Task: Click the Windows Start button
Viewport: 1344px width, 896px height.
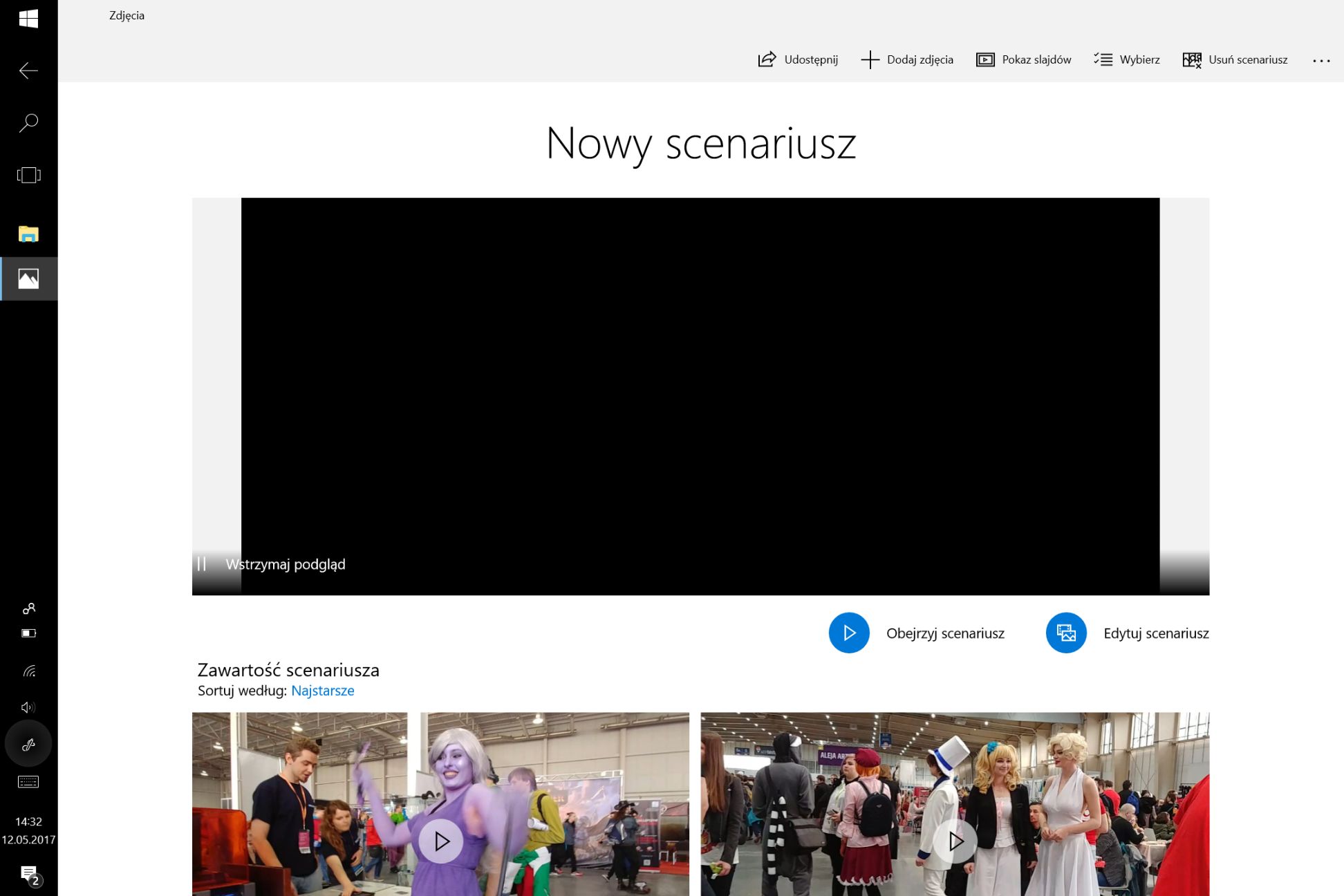Action: click(28, 19)
